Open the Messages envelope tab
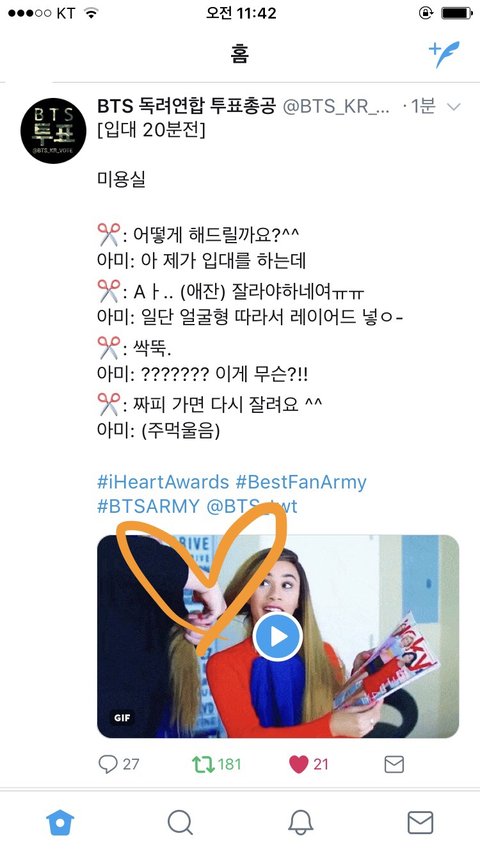 click(420, 822)
